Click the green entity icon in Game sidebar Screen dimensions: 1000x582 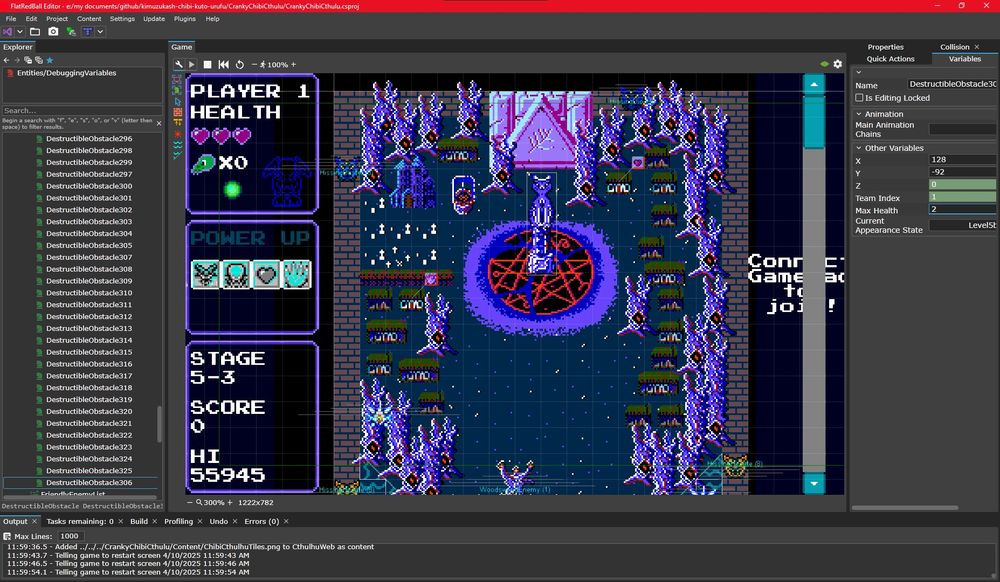(177, 91)
